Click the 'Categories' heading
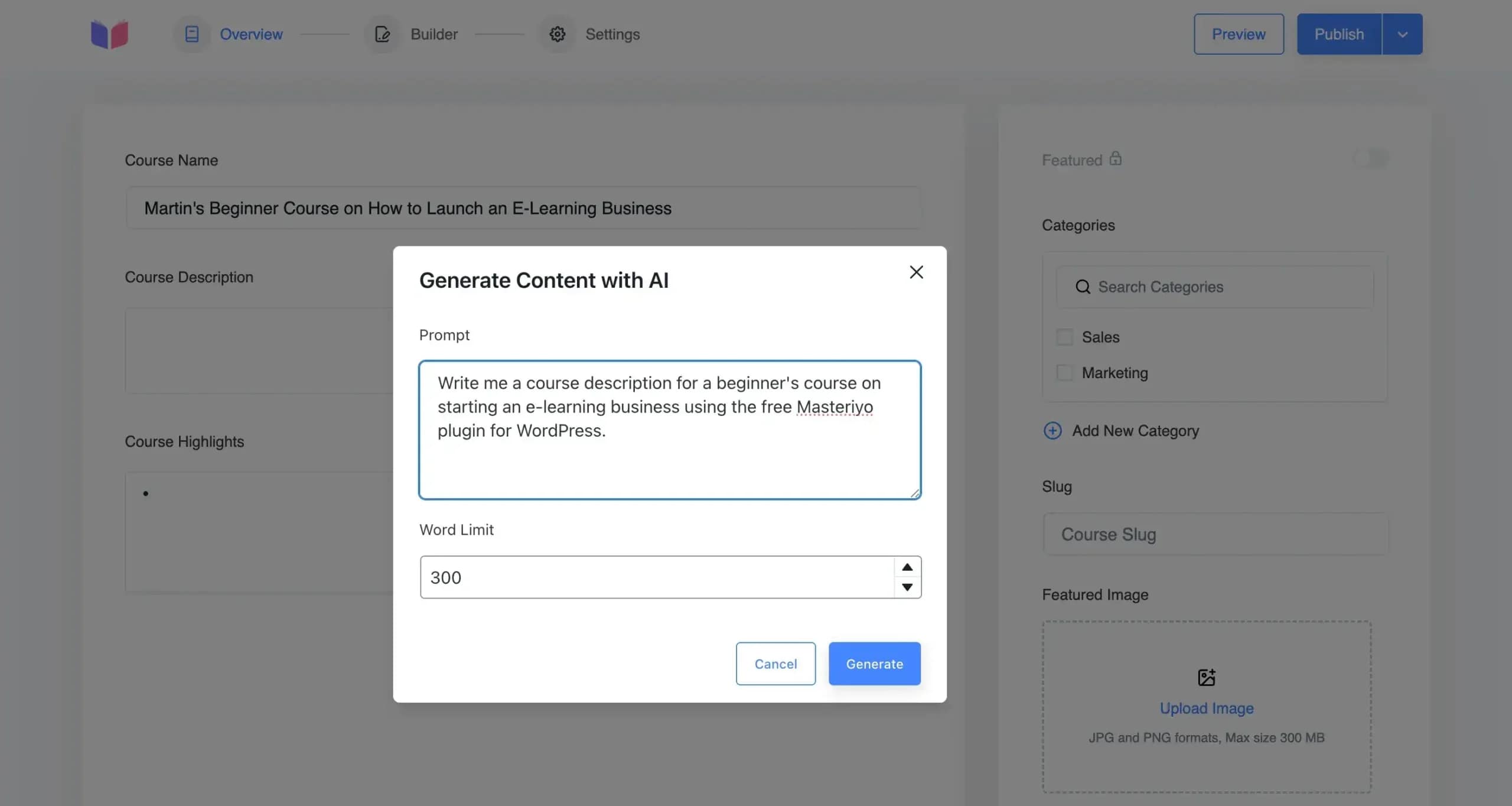The width and height of the screenshot is (1512, 806). click(1078, 225)
